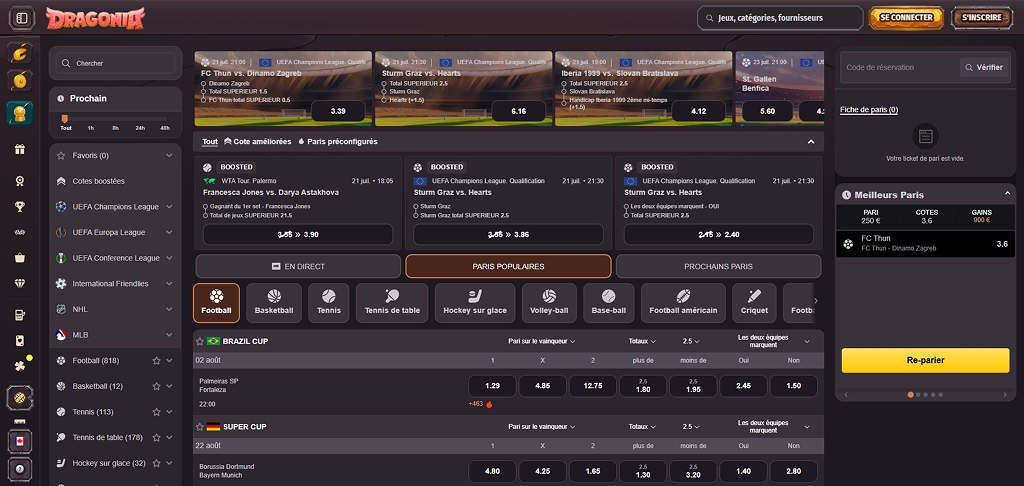This screenshot has height=486, width=1024.
Task: Favorite the Brazil Cup star icon
Action: [200, 341]
